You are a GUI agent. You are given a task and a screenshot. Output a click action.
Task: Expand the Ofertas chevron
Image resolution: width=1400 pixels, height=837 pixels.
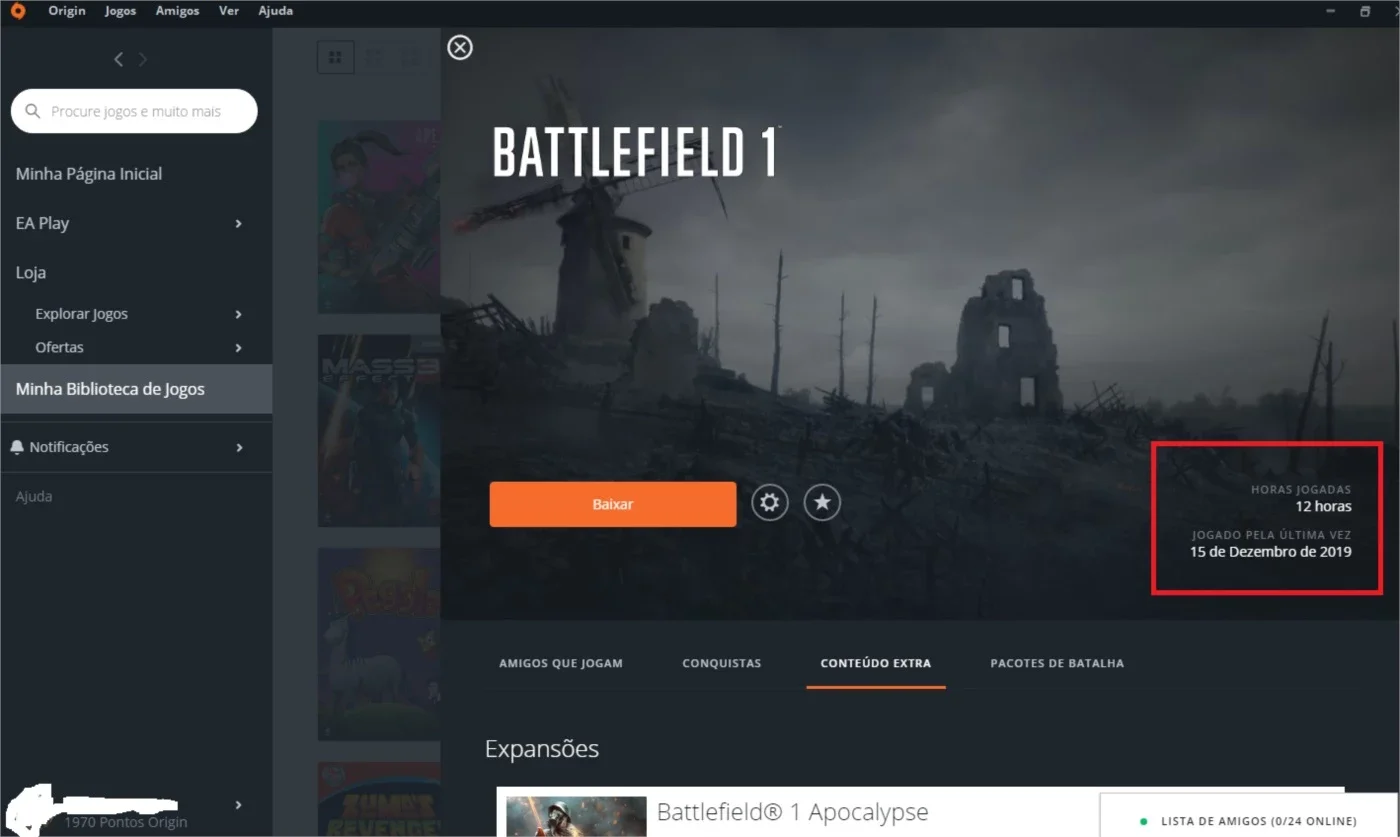(x=238, y=348)
